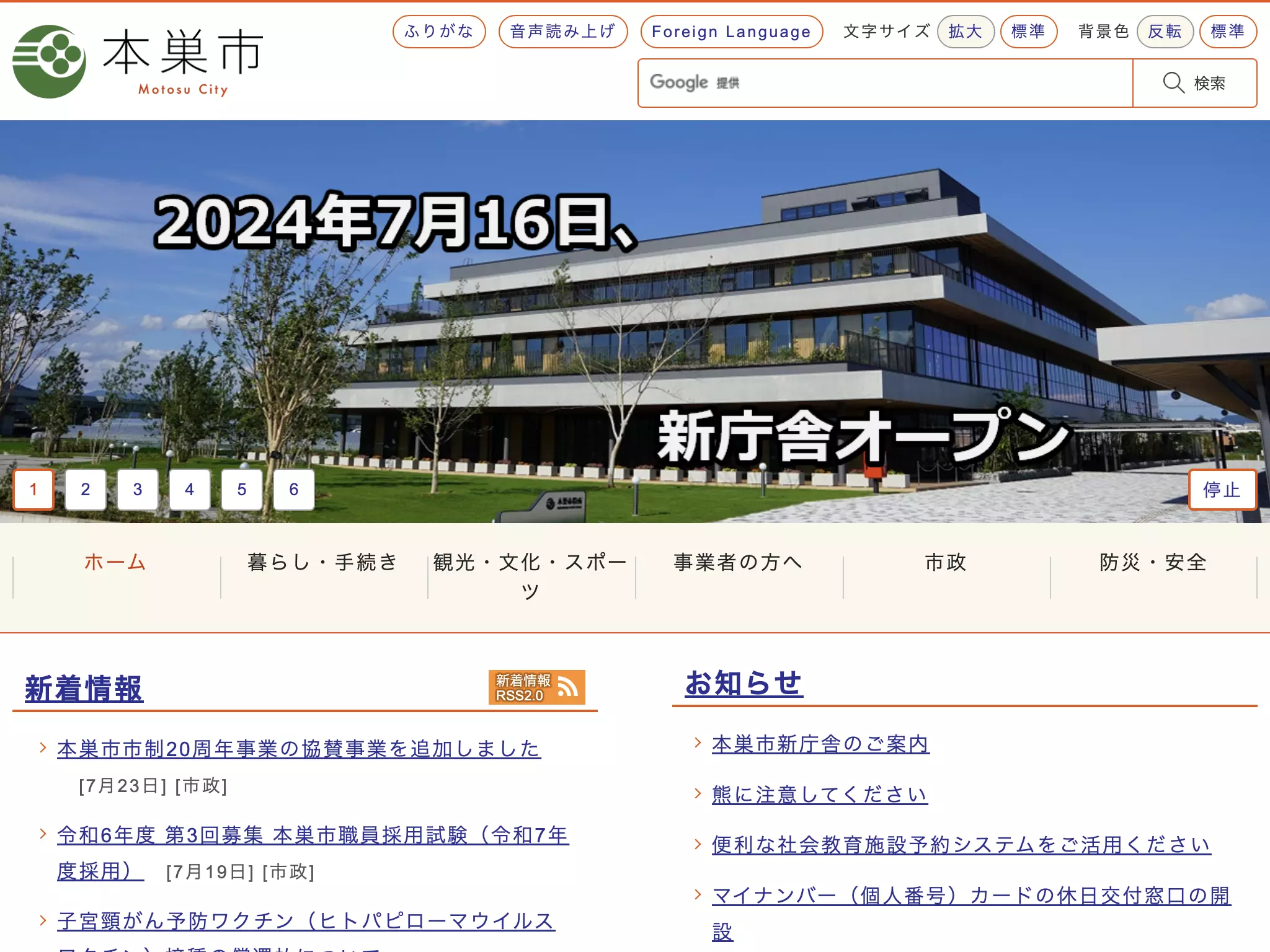1270x952 pixels.
Task: Click the 新着情報 heading link
Action: (84, 689)
